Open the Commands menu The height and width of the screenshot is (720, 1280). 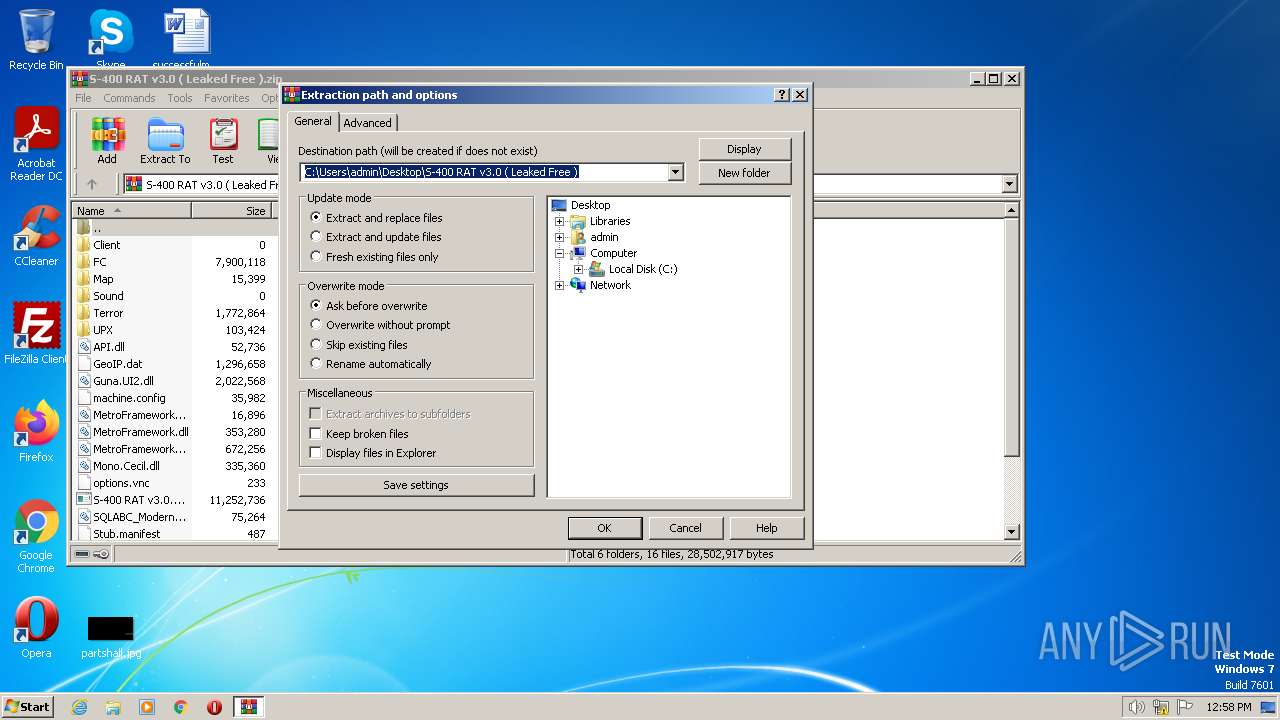[x=129, y=98]
